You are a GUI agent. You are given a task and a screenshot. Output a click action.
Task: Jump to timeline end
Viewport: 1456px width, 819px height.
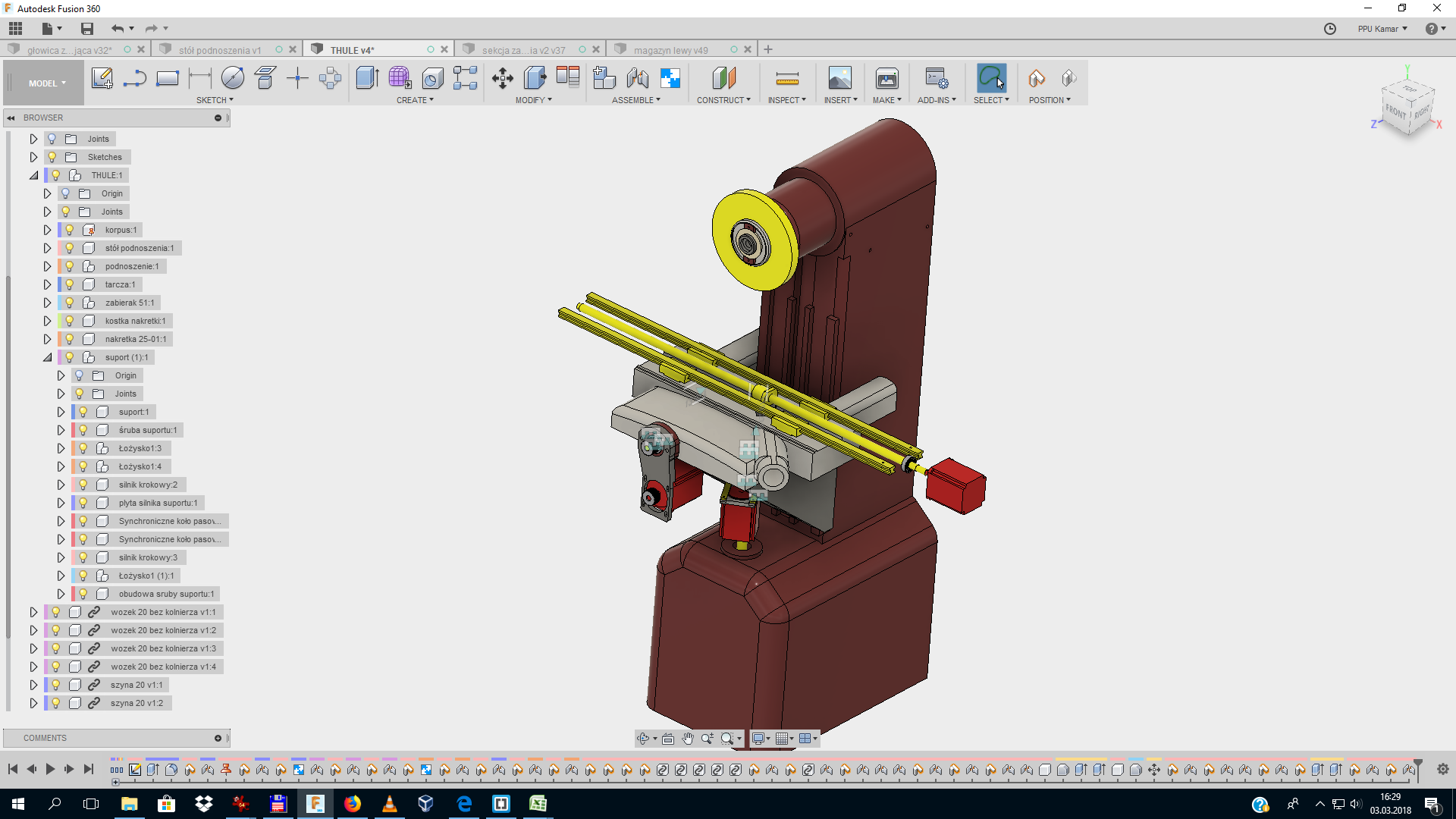click(88, 769)
